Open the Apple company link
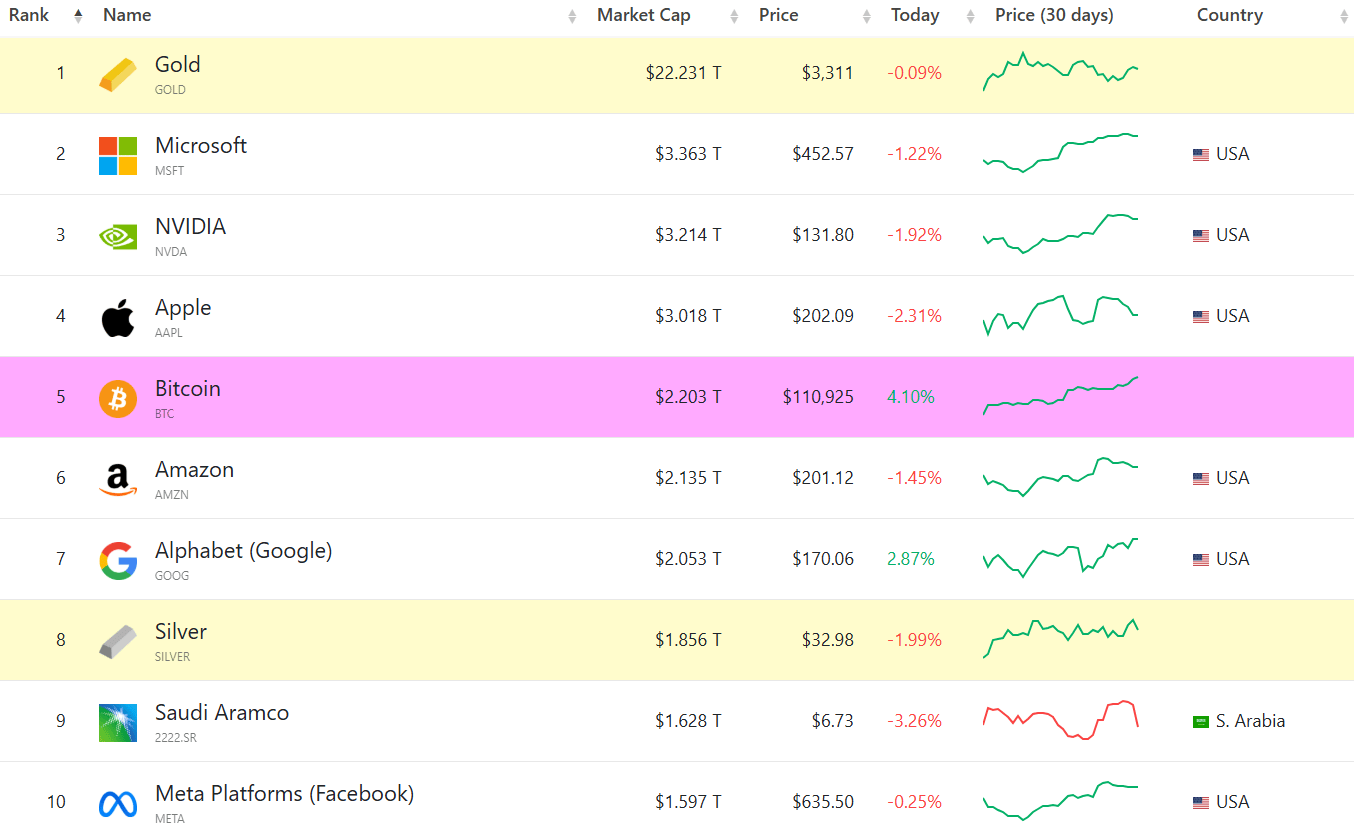 (x=183, y=308)
